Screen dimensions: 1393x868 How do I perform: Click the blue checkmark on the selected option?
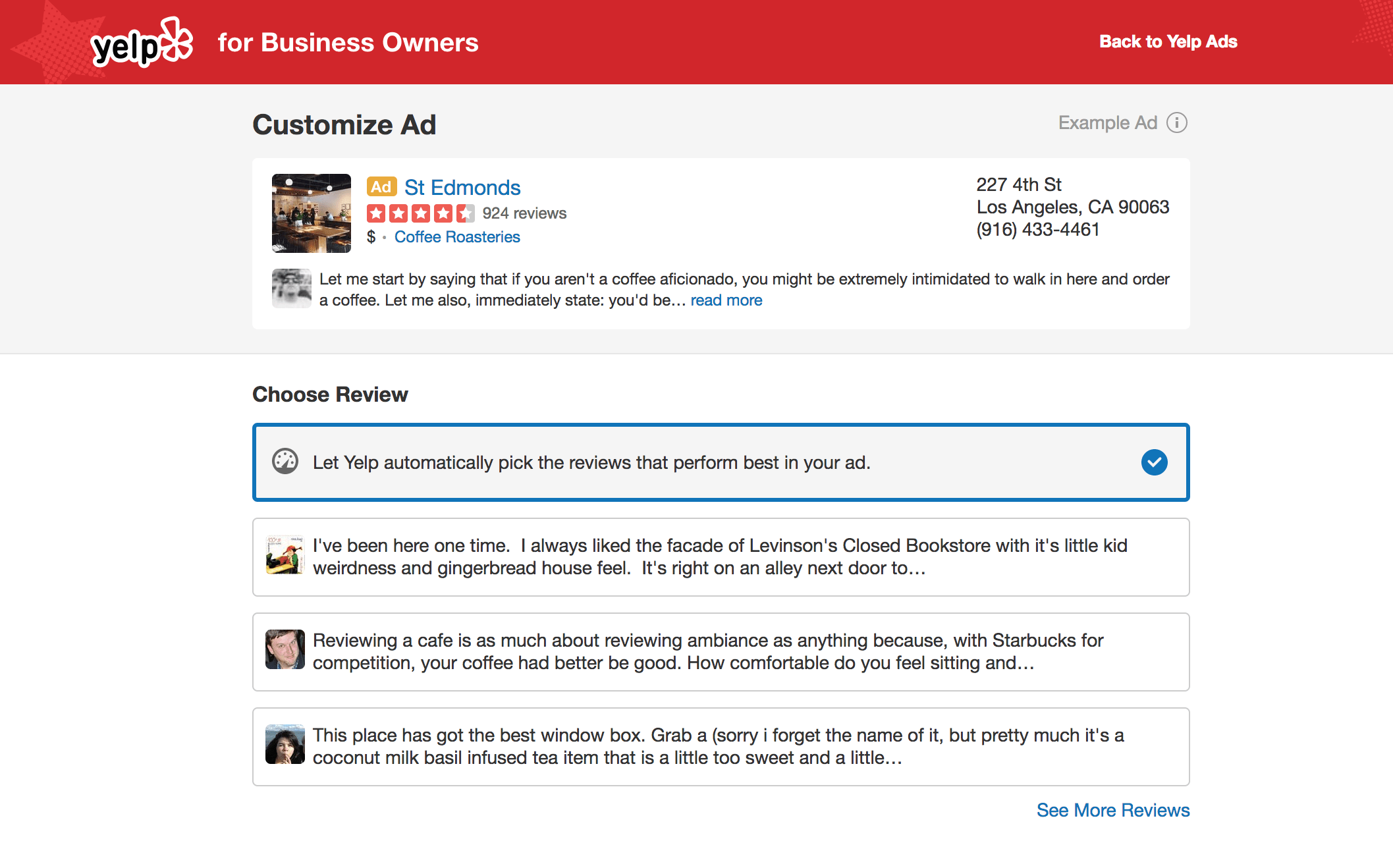tap(1154, 462)
